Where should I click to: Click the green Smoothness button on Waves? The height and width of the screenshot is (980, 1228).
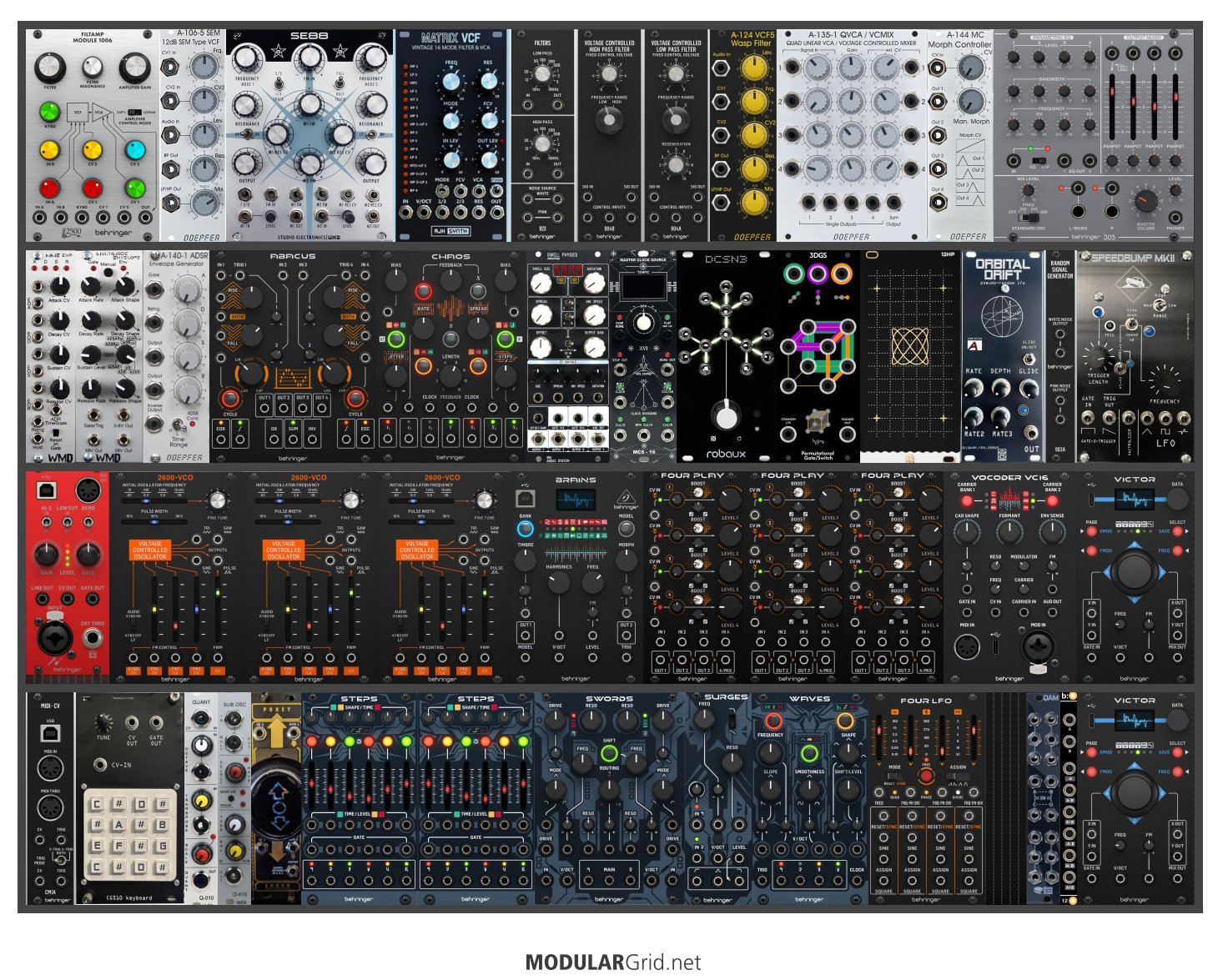coord(809,754)
